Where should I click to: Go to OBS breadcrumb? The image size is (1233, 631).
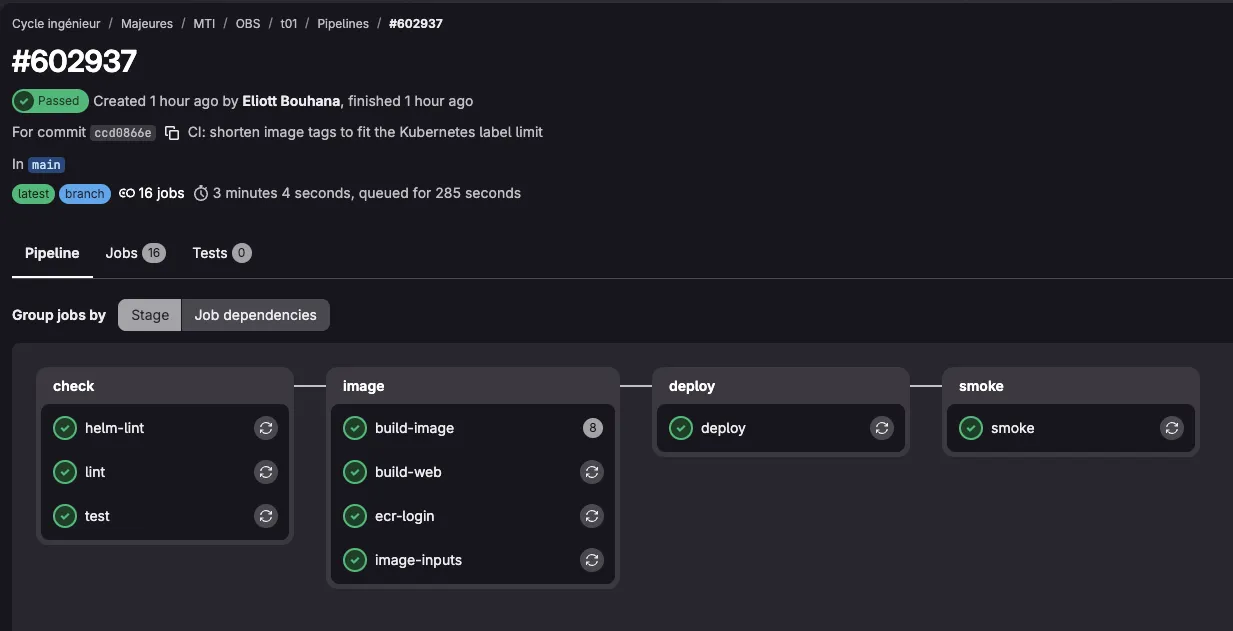click(247, 23)
